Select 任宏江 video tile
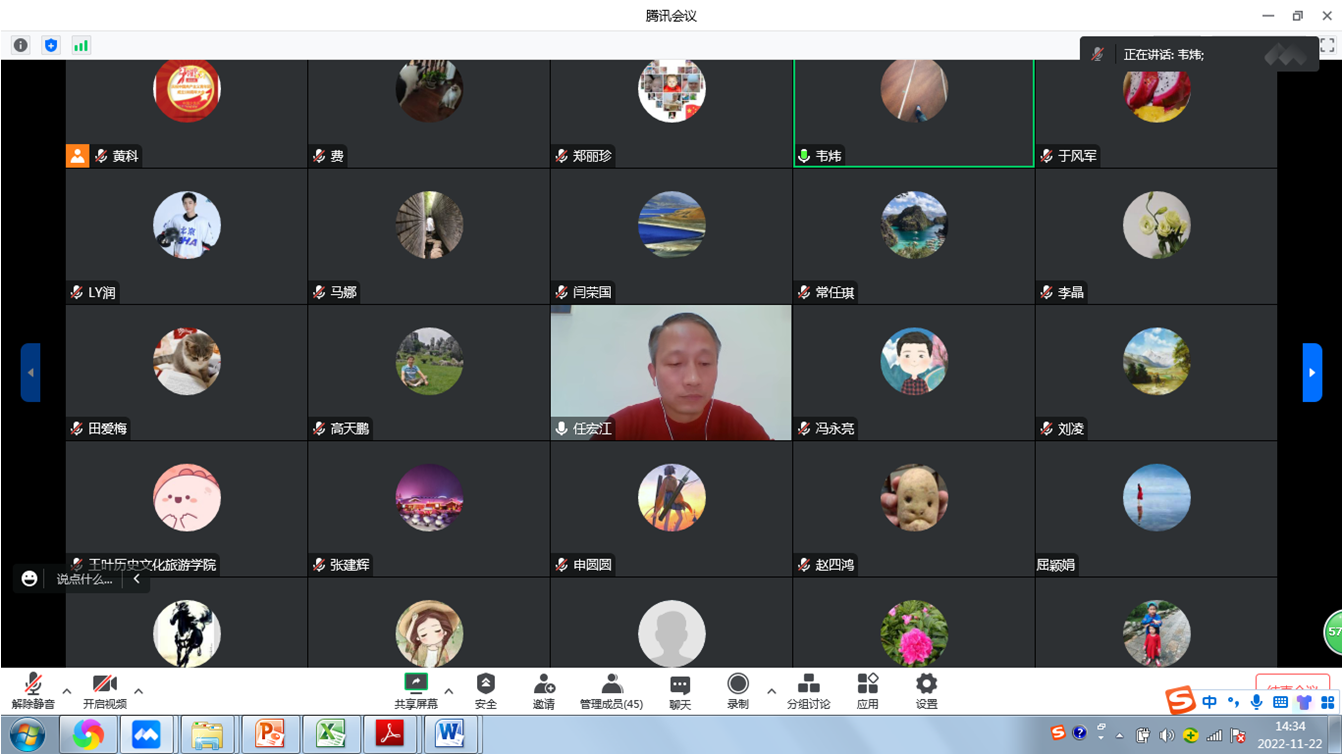 tap(671, 372)
